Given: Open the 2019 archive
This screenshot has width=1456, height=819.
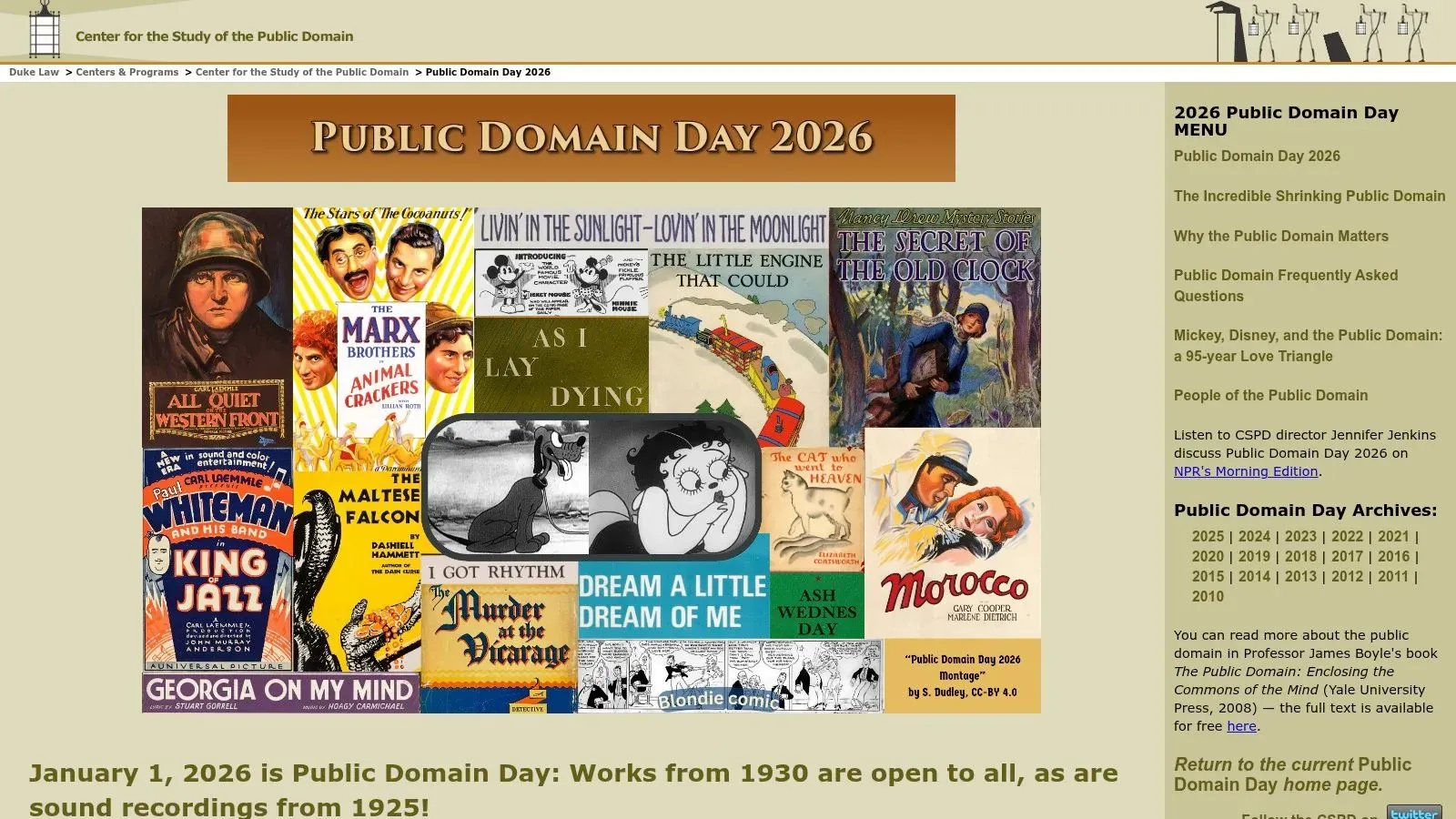Looking at the screenshot, I should (x=1254, y=556).
